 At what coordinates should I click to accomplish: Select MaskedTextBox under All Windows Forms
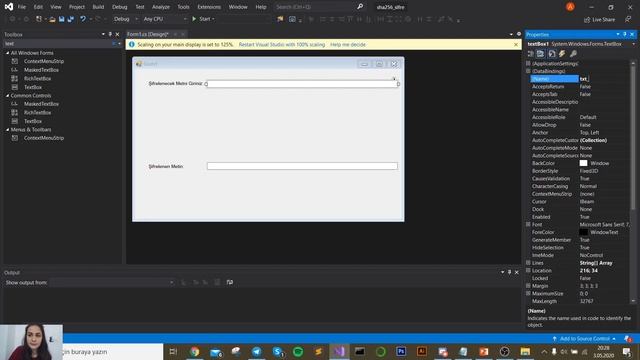point(41,70)
